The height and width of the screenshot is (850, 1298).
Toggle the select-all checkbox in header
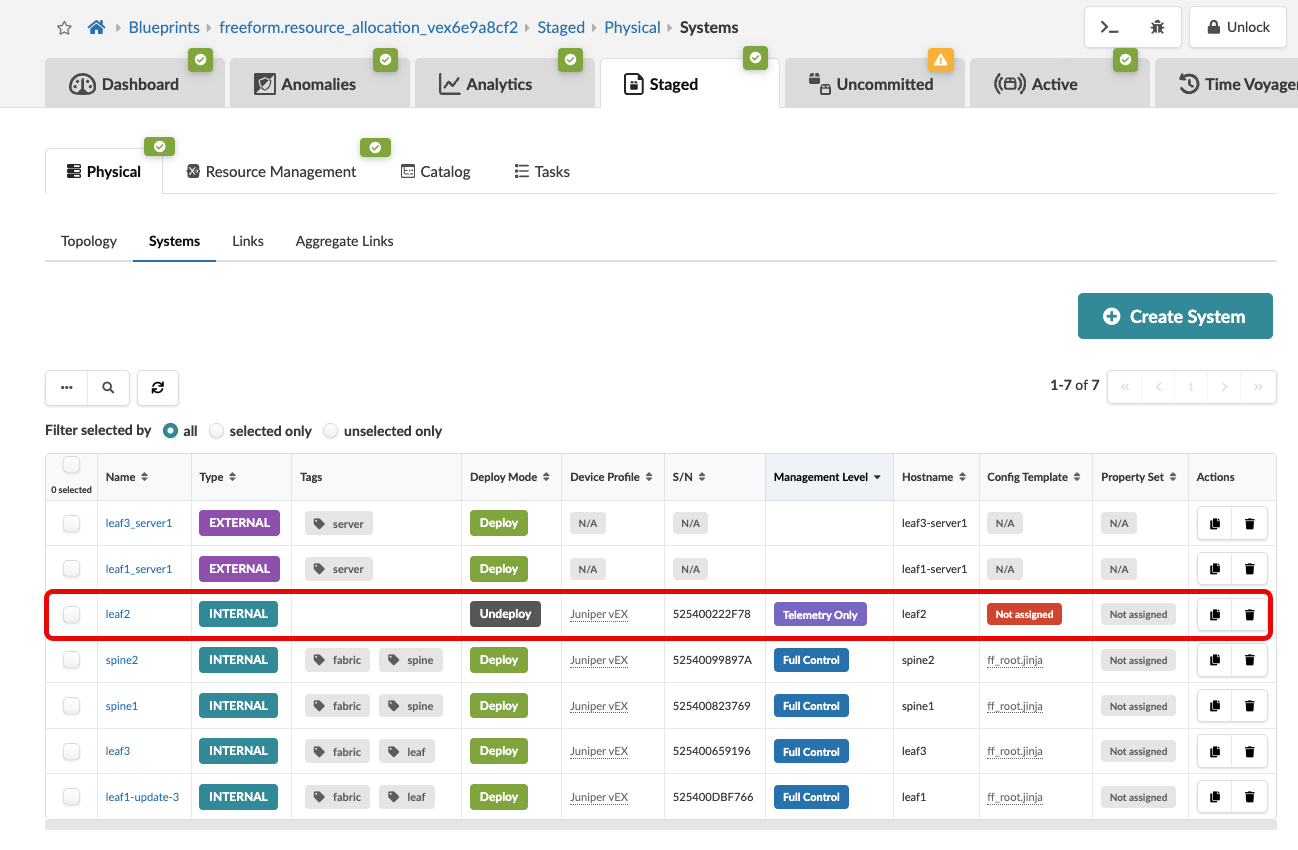click(x=71, y=465)
